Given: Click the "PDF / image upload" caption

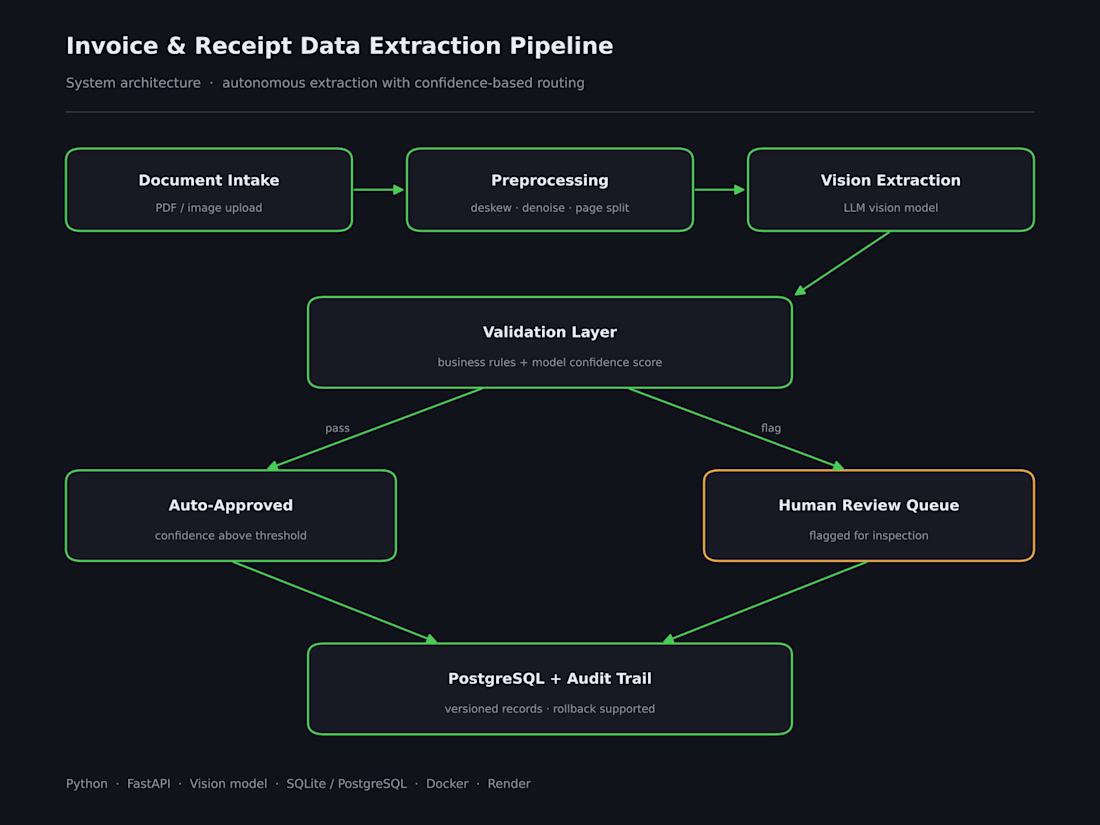Looking at the screenshot, I should pos(209,208).
